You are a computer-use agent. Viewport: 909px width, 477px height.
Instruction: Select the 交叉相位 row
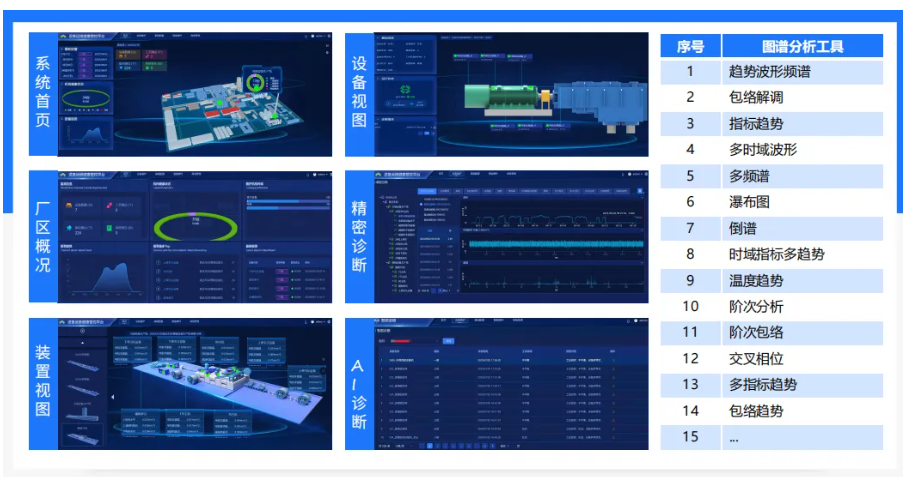click(x=772, y=358)
